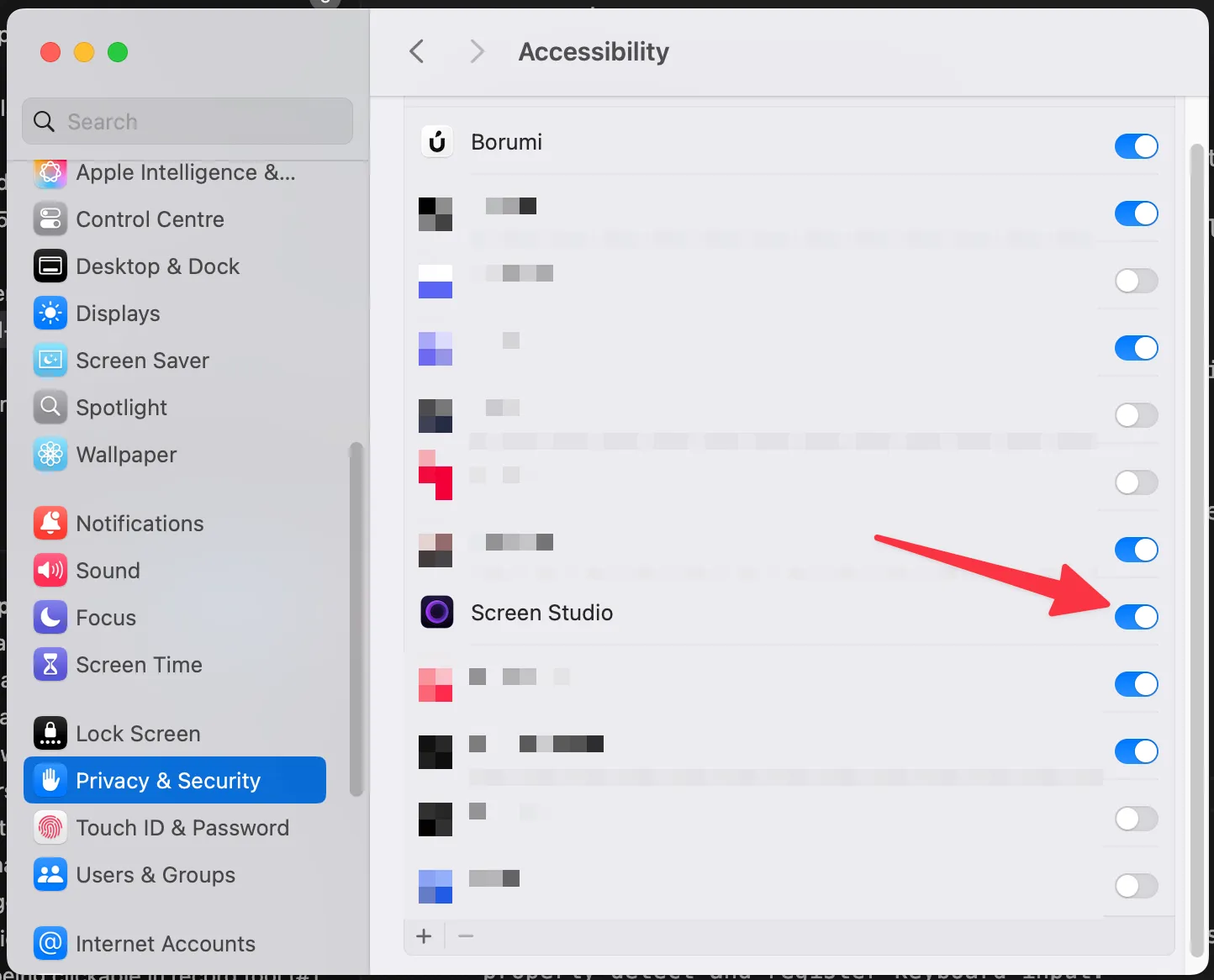Open the Touch ID fingerprint icon
Screen dimensions: 1214x980
[50, 827]
